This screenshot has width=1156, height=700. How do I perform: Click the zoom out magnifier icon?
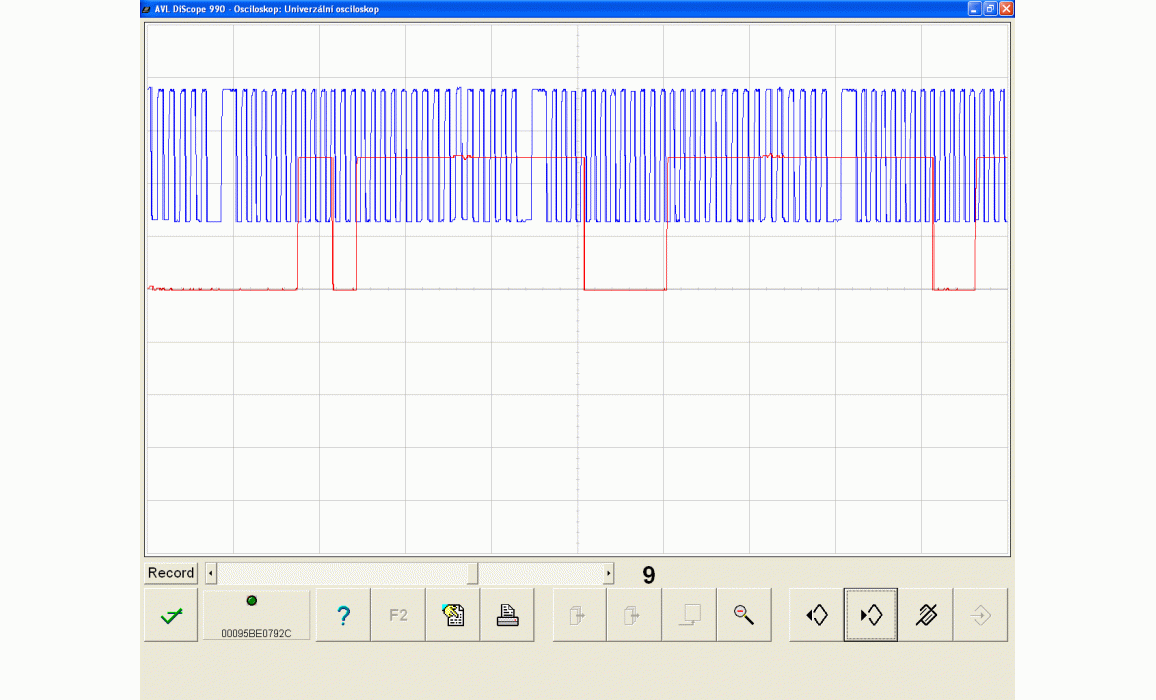pyautogui.click(x=743, y=616)
